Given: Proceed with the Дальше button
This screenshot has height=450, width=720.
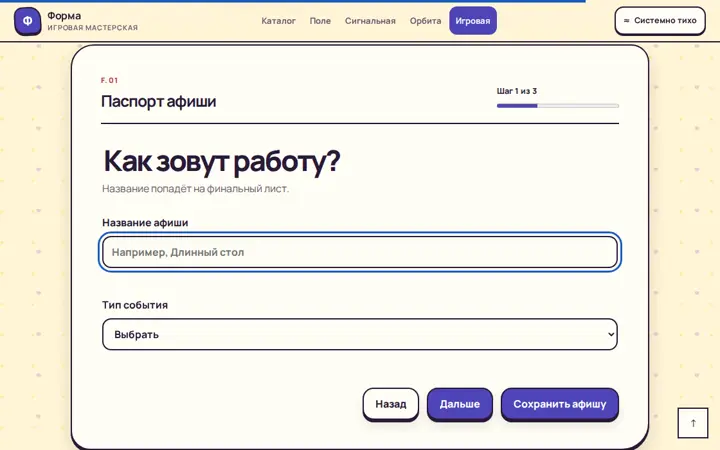Looking at the screenshot, I should (x=460, y=404).
